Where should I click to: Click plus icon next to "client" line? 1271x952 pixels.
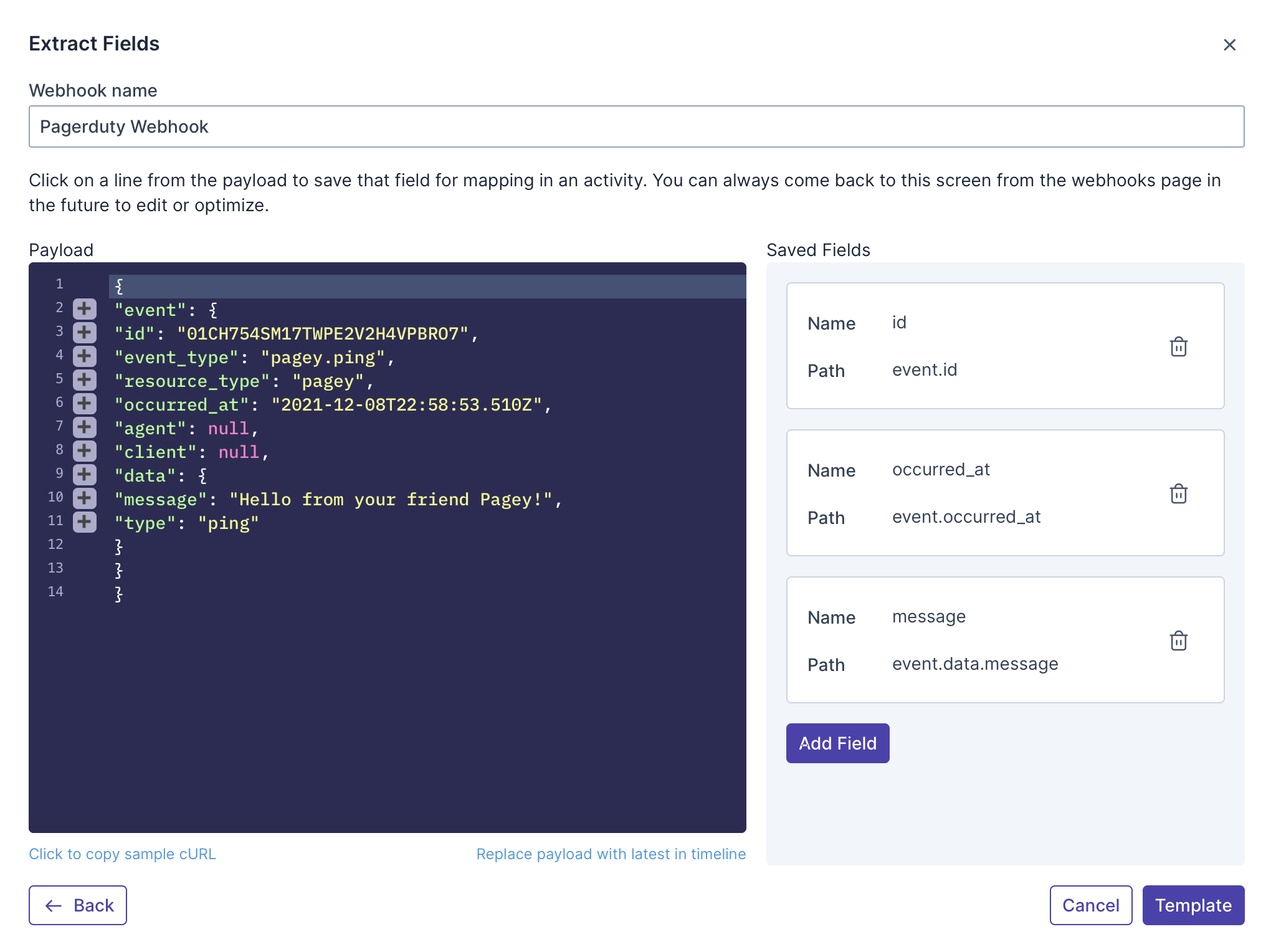pos(84,451)
